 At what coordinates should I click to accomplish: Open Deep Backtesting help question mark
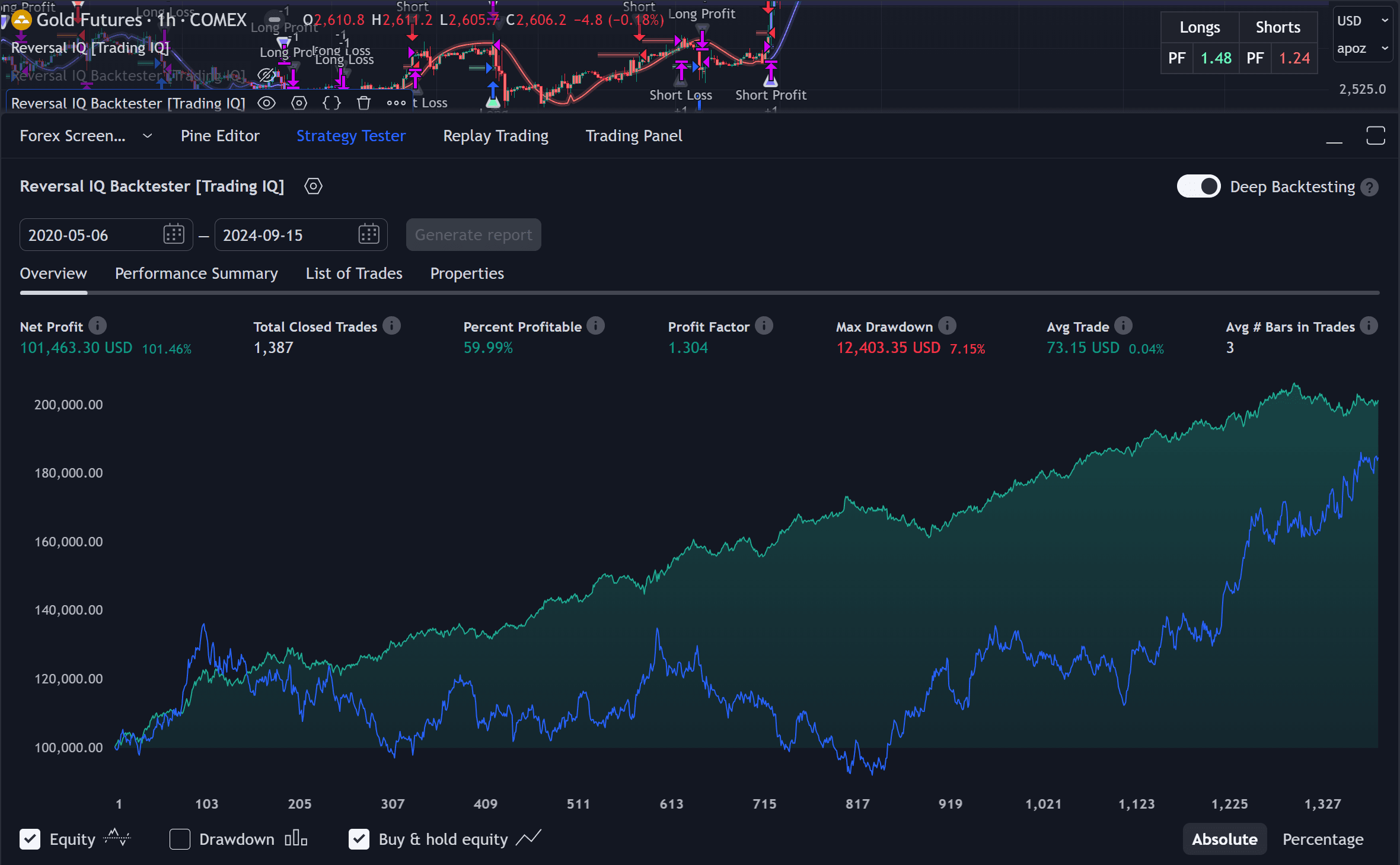pyautogui.click(x=1369, y=187)
